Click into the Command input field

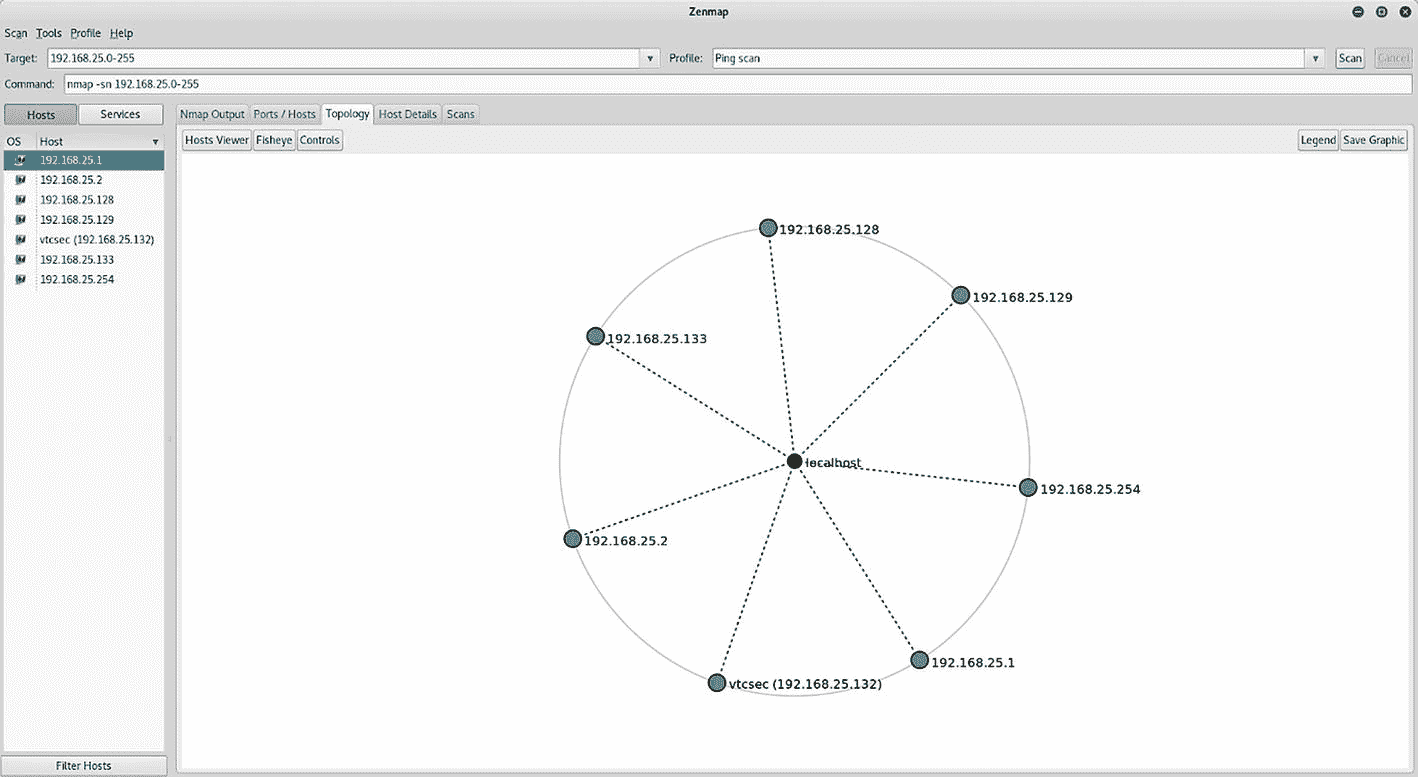pos(738,84)
